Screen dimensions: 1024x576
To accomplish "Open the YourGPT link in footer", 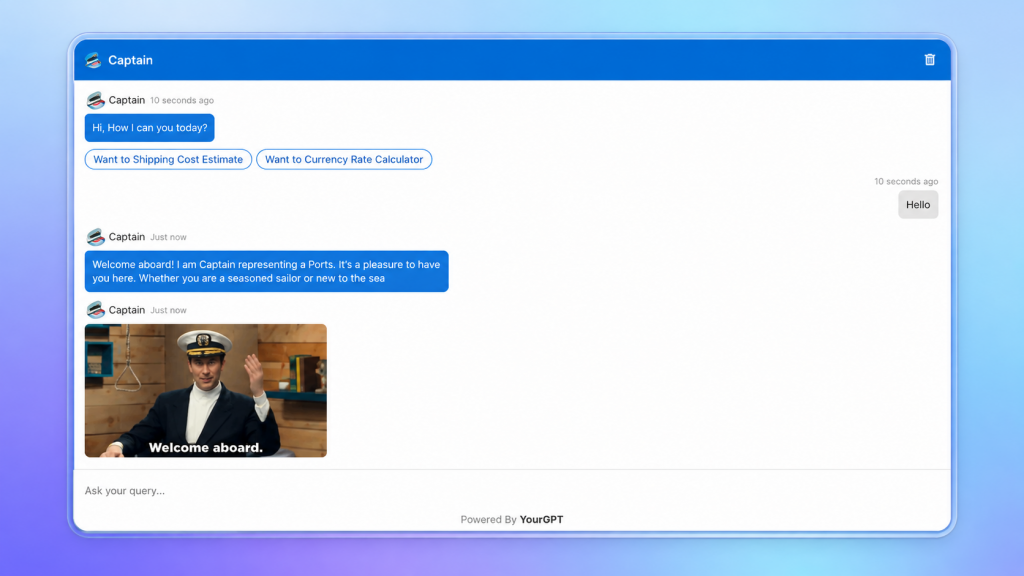I will [x=541, y=519].
